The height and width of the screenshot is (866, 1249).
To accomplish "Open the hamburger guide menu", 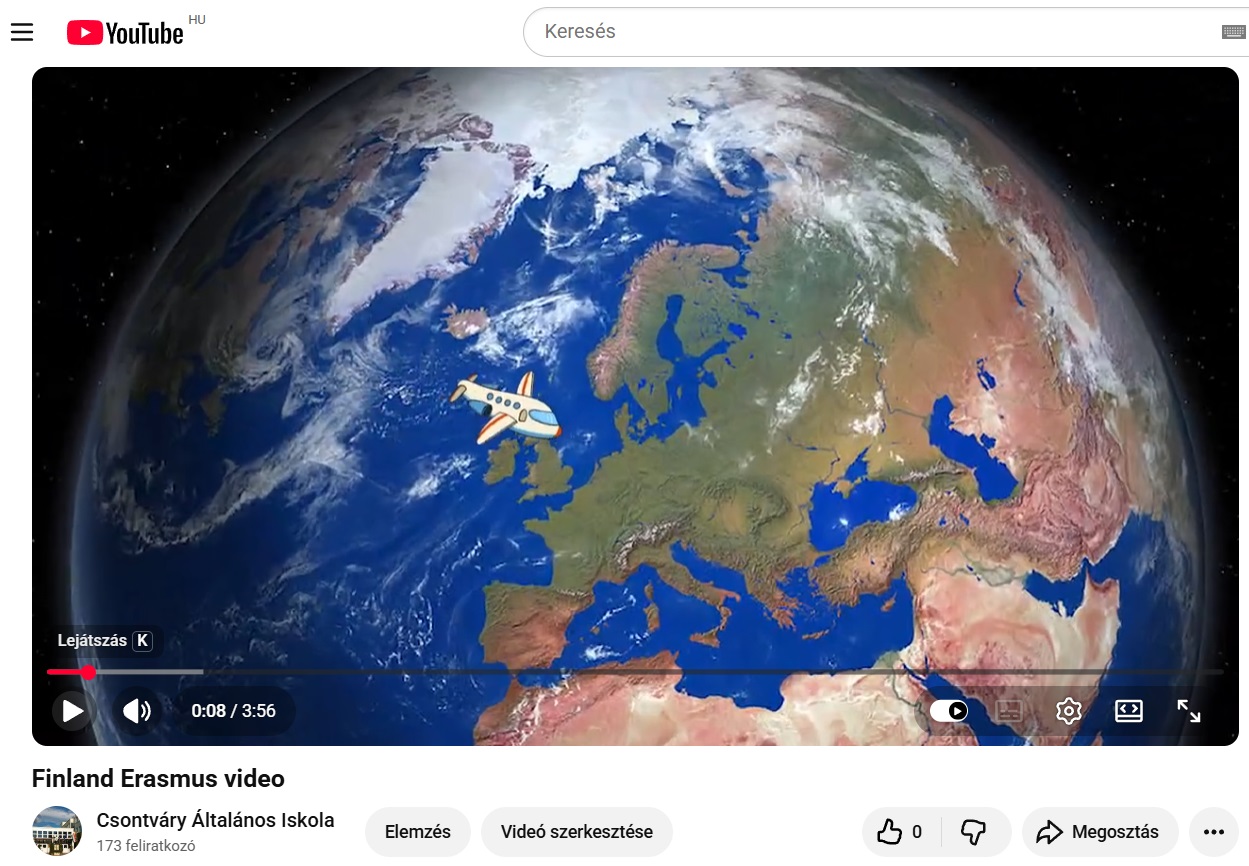I will tap(22, 32).
